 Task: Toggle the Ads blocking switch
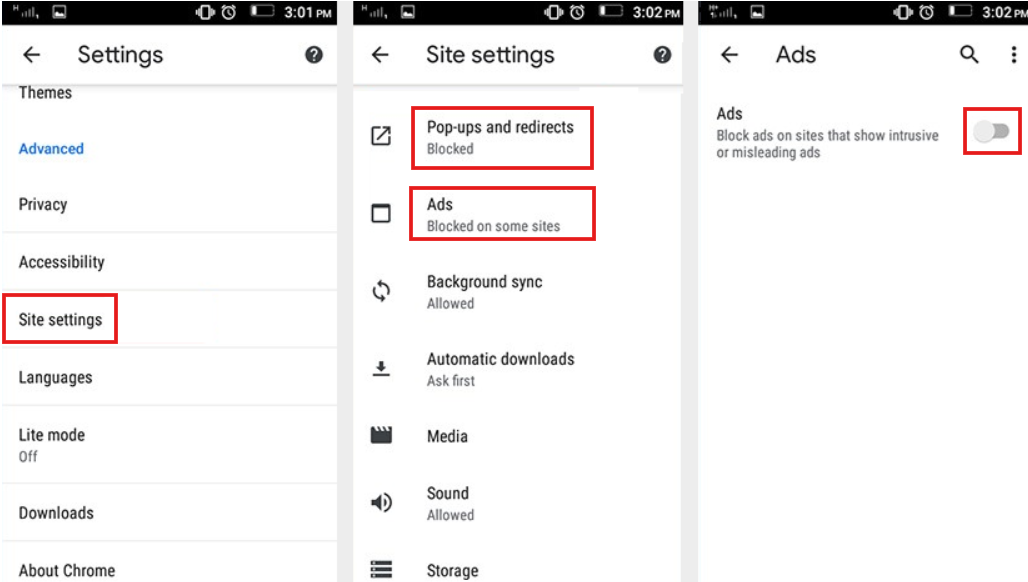pyautogui.click(x=992, y=132)
